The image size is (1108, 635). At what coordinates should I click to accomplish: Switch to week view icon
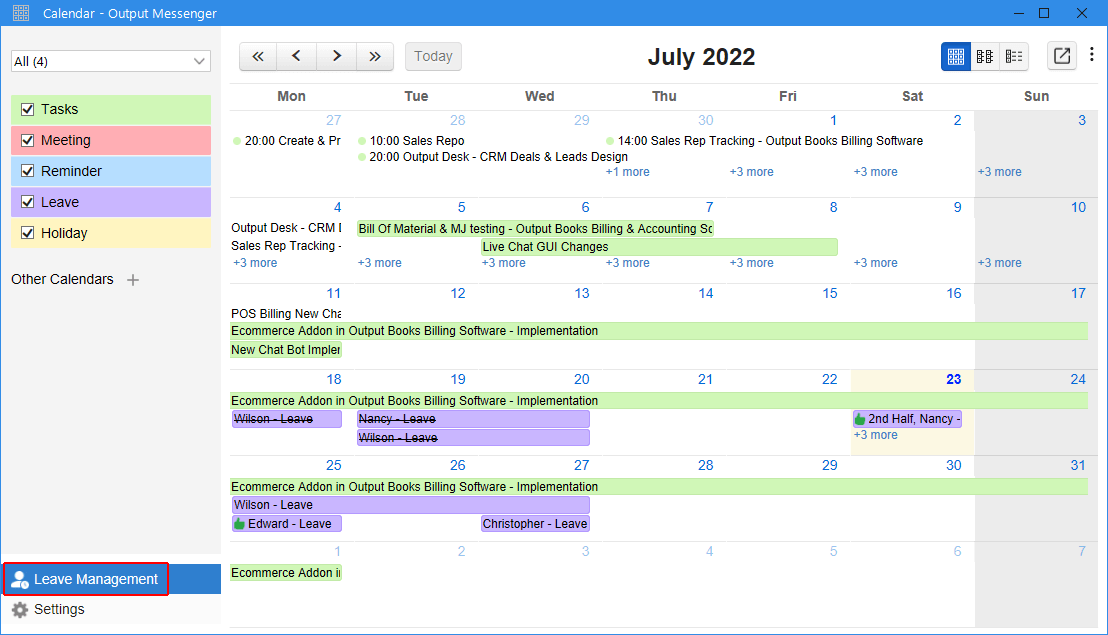[x=984, y=57]
